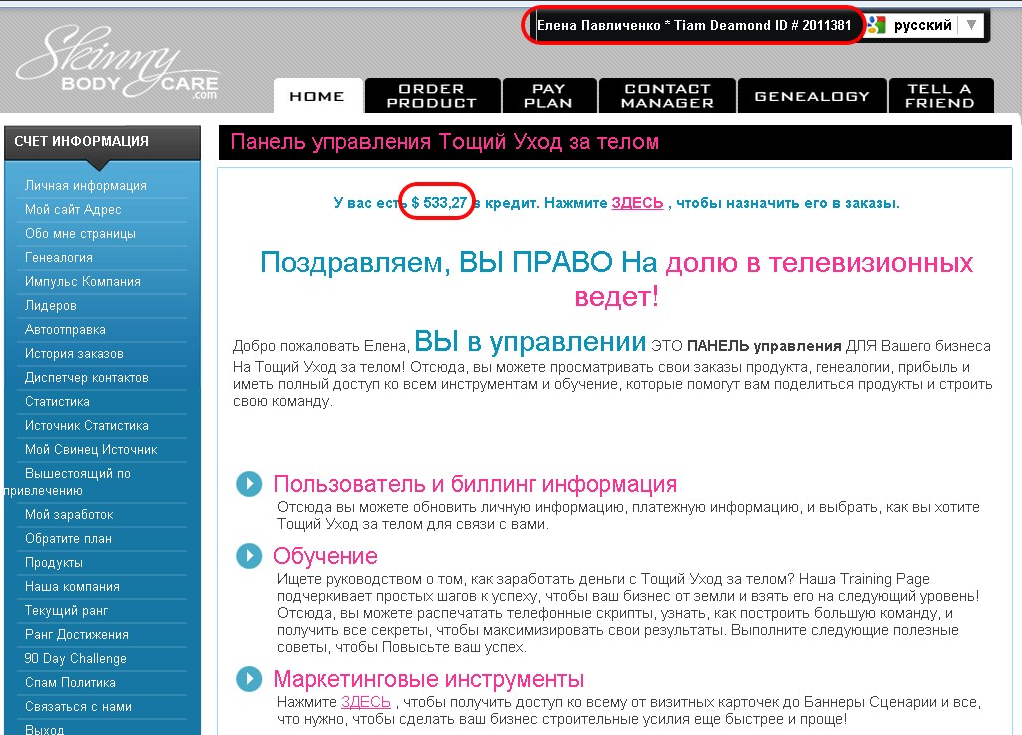Click the Skinny Body Care logo
1022x735 pixels.
coord(117,63)
